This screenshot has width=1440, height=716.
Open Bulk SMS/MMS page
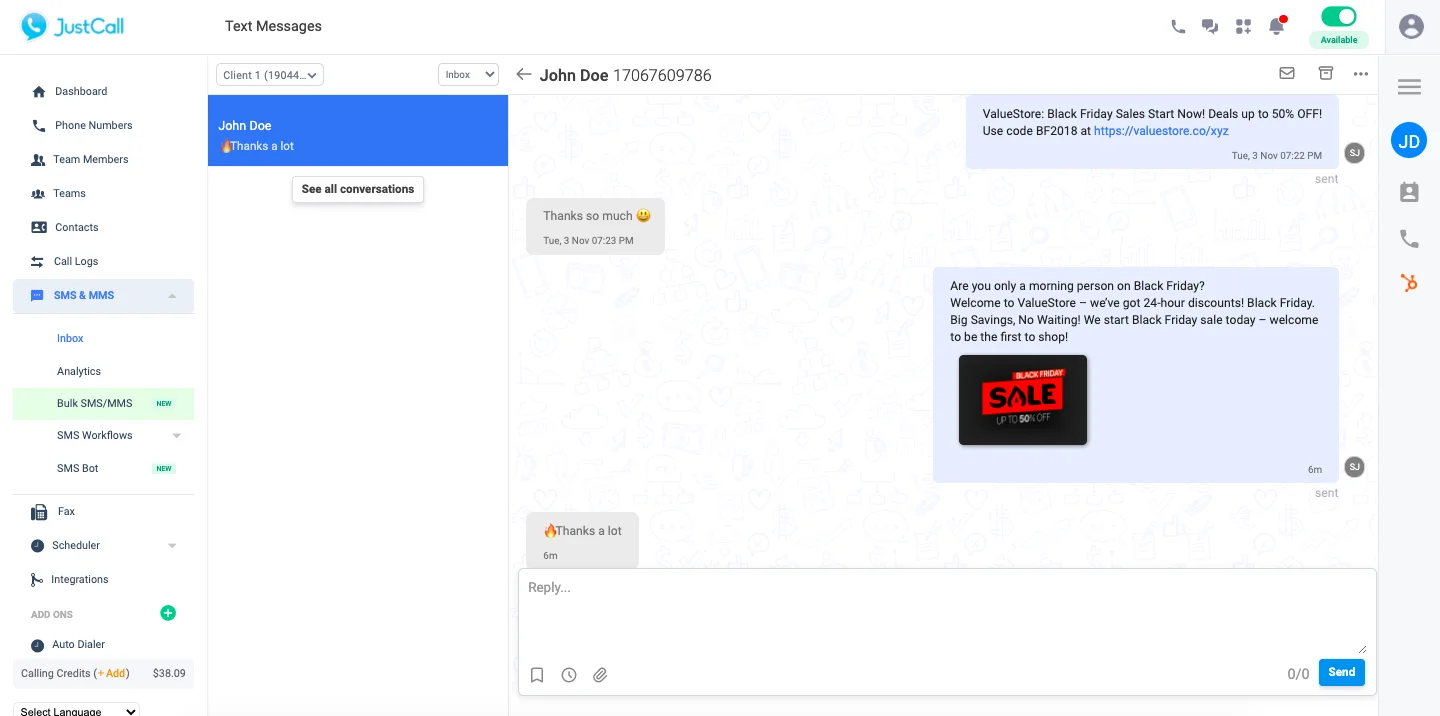(x=103, y=403)
